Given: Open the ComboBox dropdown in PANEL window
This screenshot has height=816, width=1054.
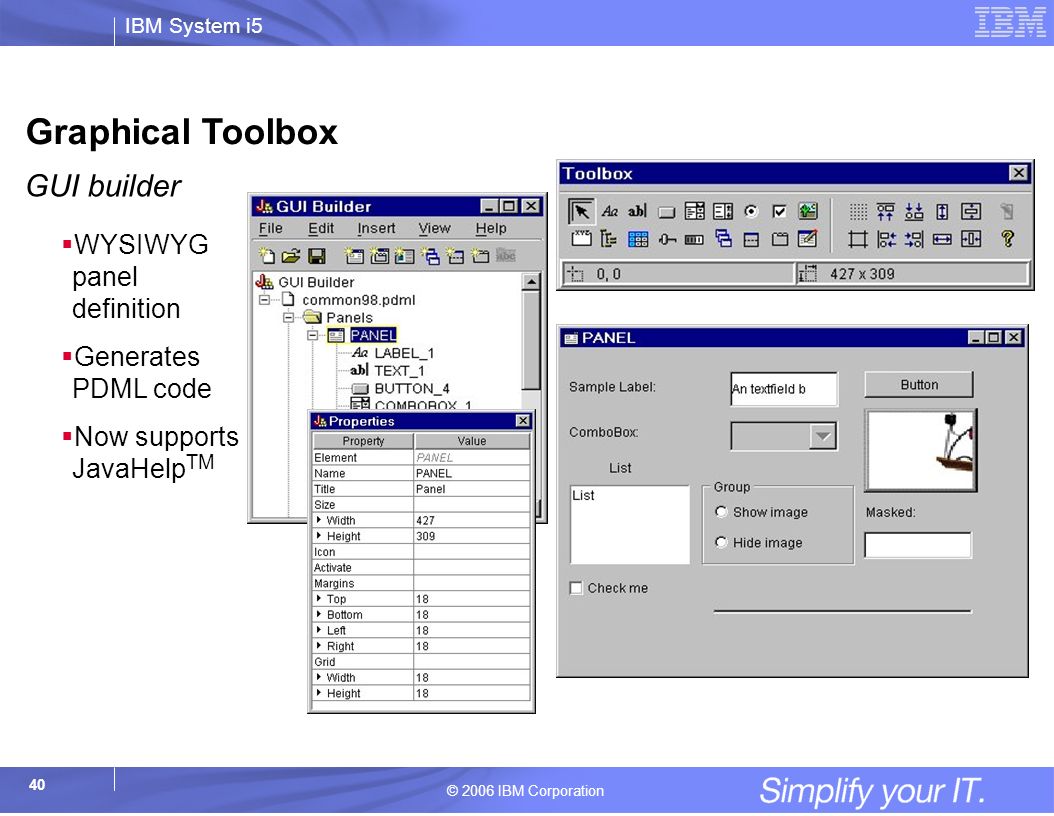Looking at the screenshot, I should tap(823, 436).
